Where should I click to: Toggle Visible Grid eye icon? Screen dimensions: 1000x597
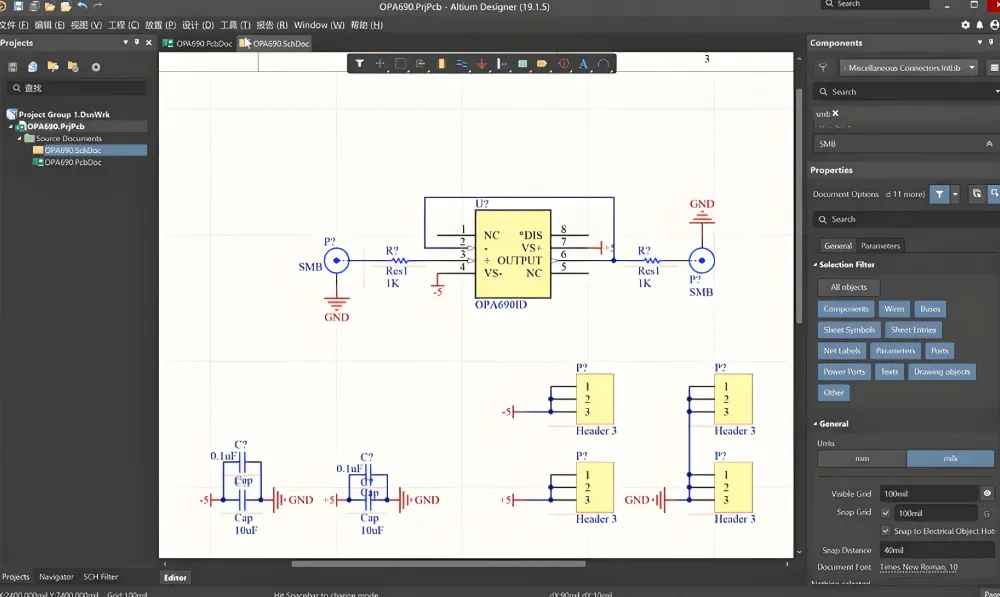coord(986,494)
